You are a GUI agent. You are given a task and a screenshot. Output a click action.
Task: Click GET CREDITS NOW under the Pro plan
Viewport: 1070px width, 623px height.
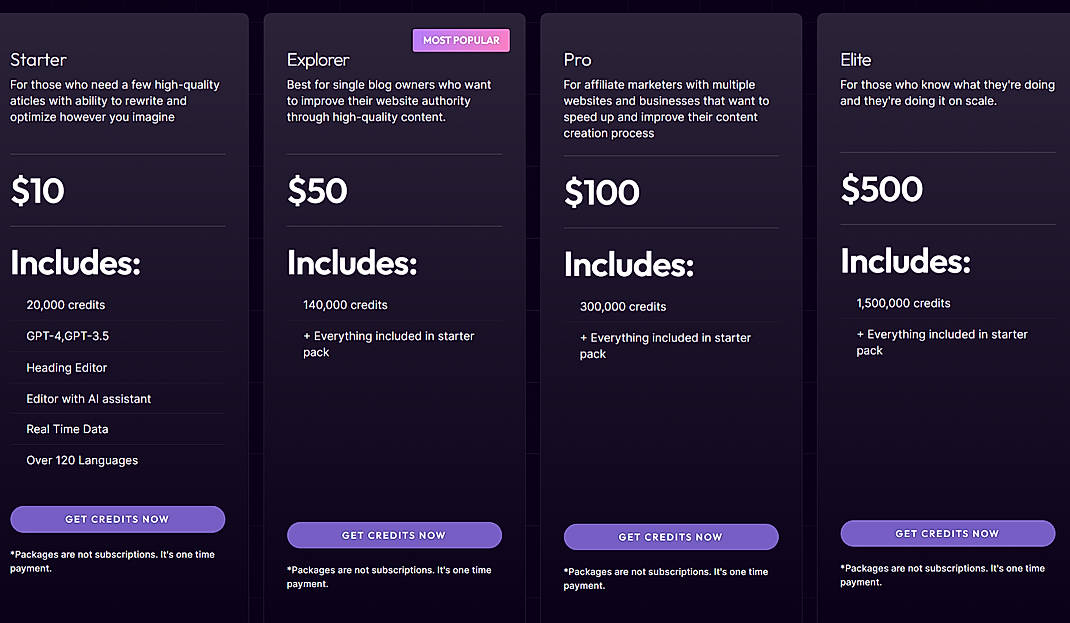tap(671, 537)
